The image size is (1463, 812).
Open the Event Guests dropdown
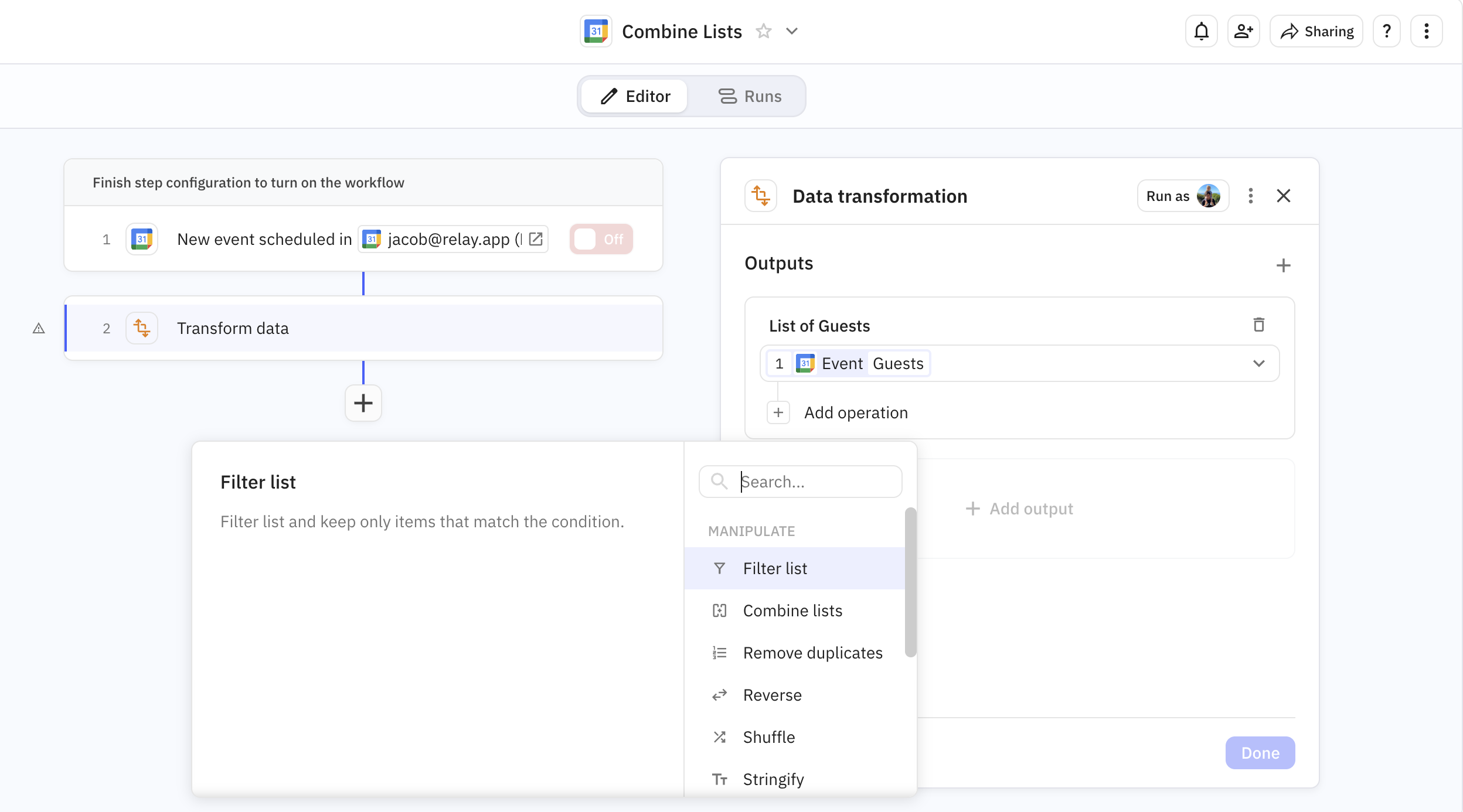(x=1258, y=363)
